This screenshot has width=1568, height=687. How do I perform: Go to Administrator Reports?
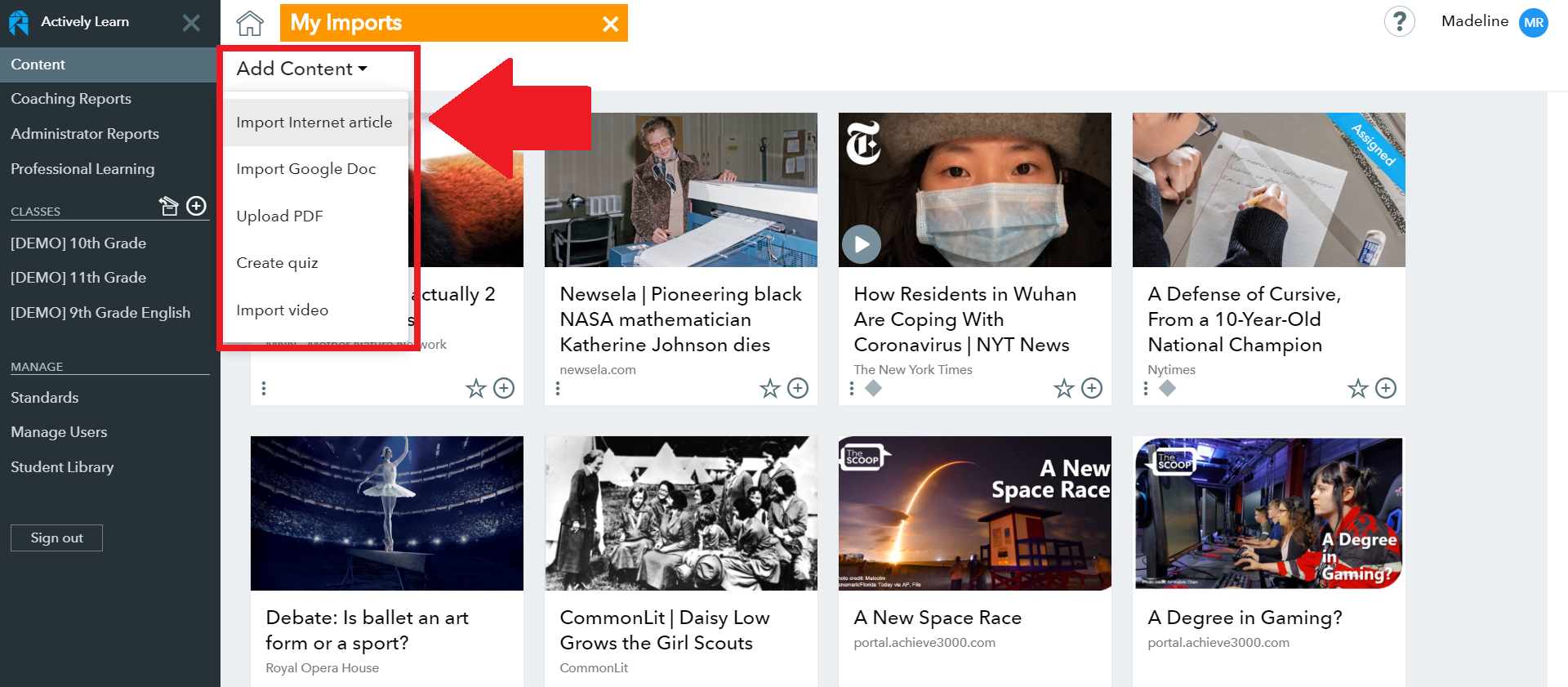point(85,134)
